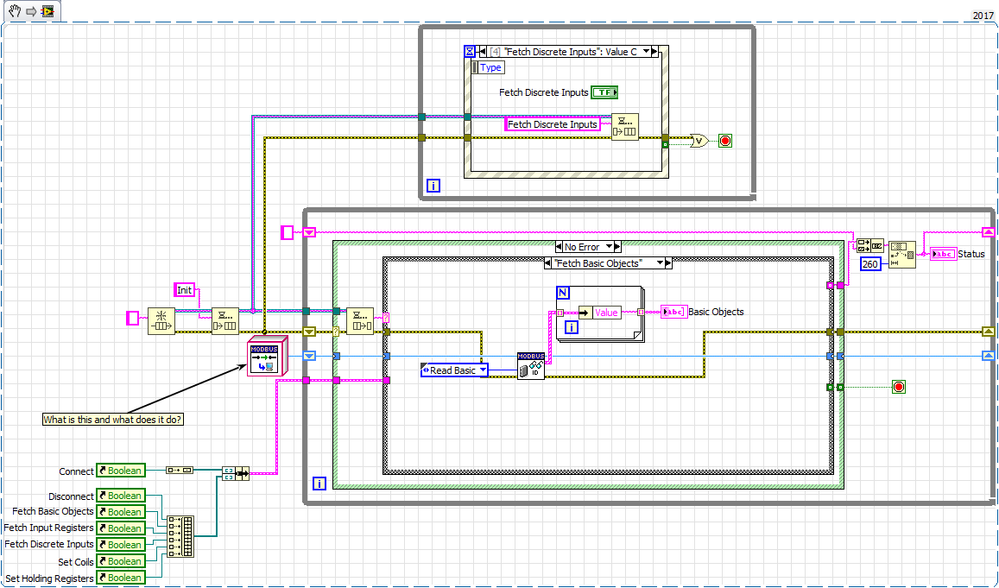
Task: Click the hand cursor icon in snippet header
Action: tap(16, 11)
